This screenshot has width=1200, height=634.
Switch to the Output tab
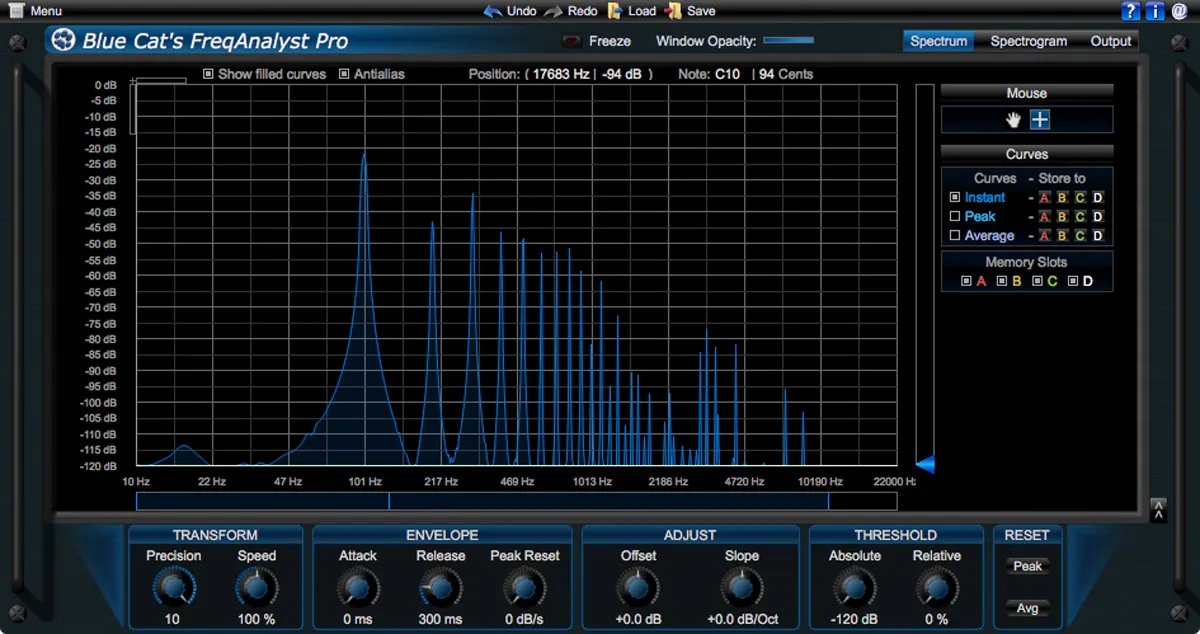(x=1111, y=41)
